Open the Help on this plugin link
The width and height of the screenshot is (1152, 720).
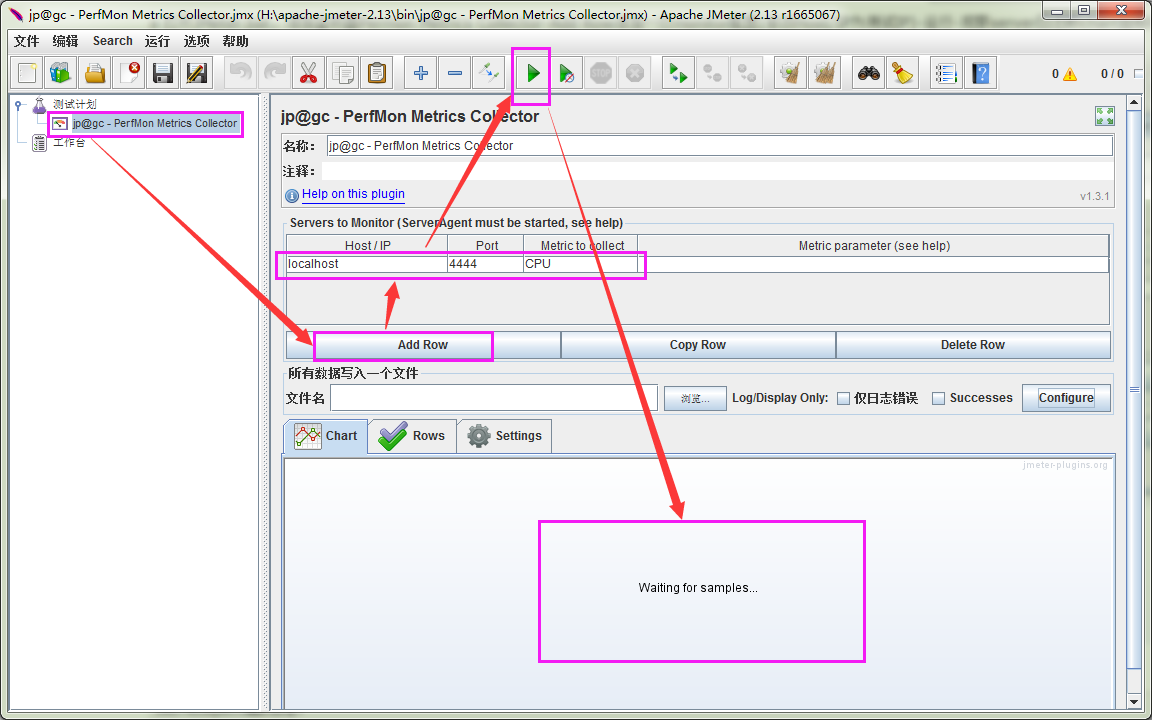point(353,194)
